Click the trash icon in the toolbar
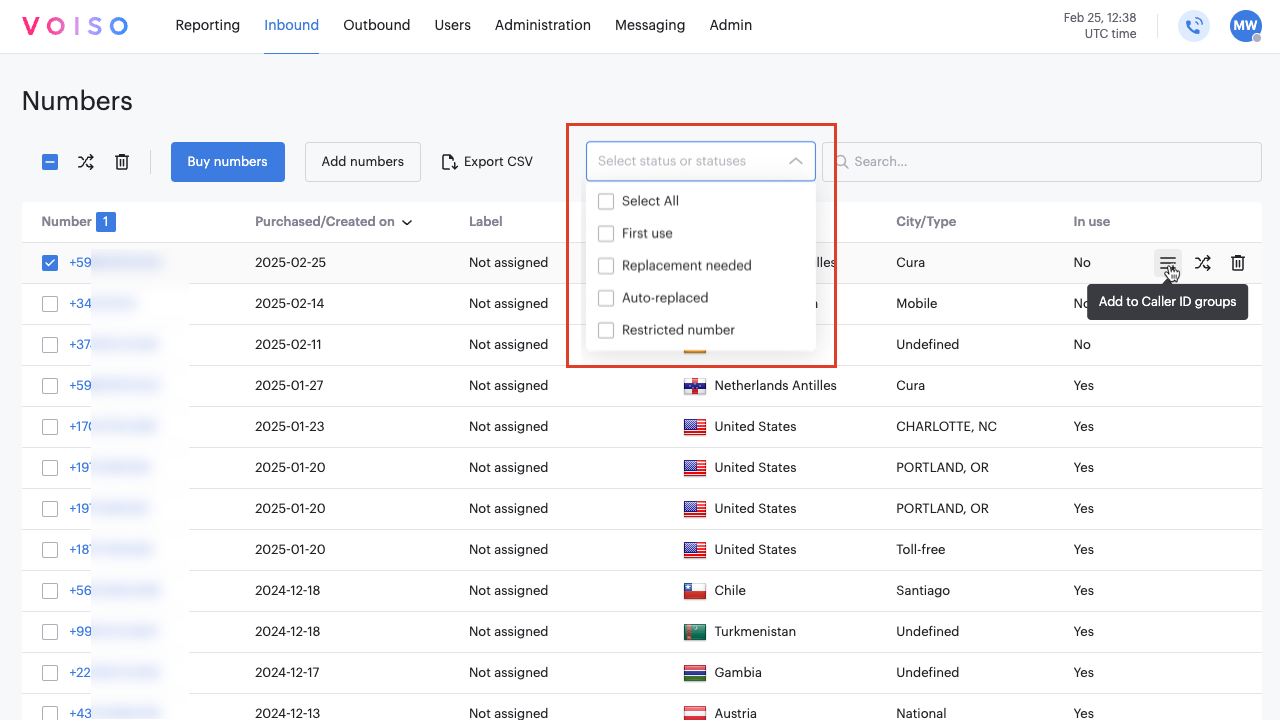 tap(121, 161)
